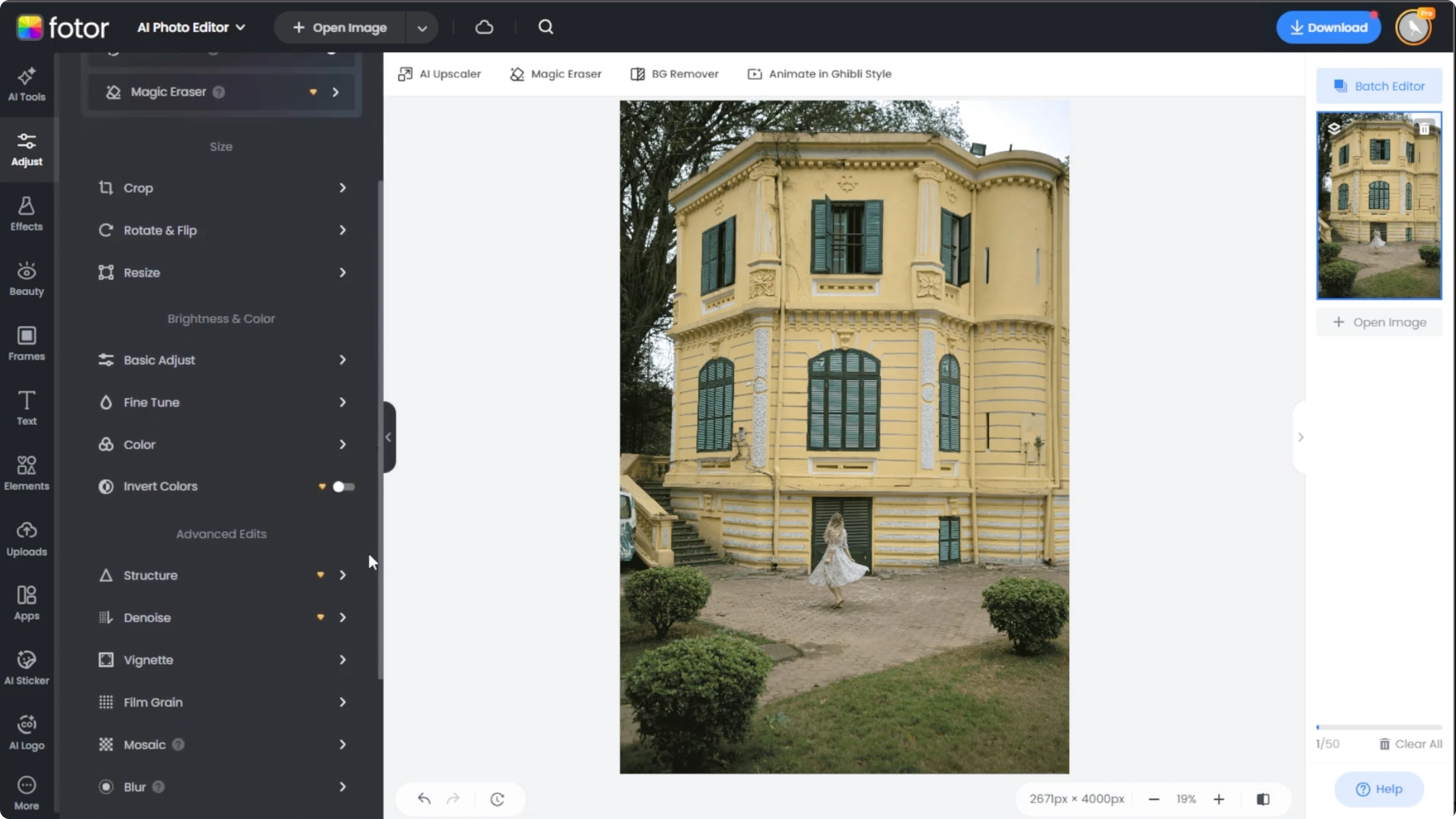Expand the Structure option
1456x819 pixels.
pos(222,575)
